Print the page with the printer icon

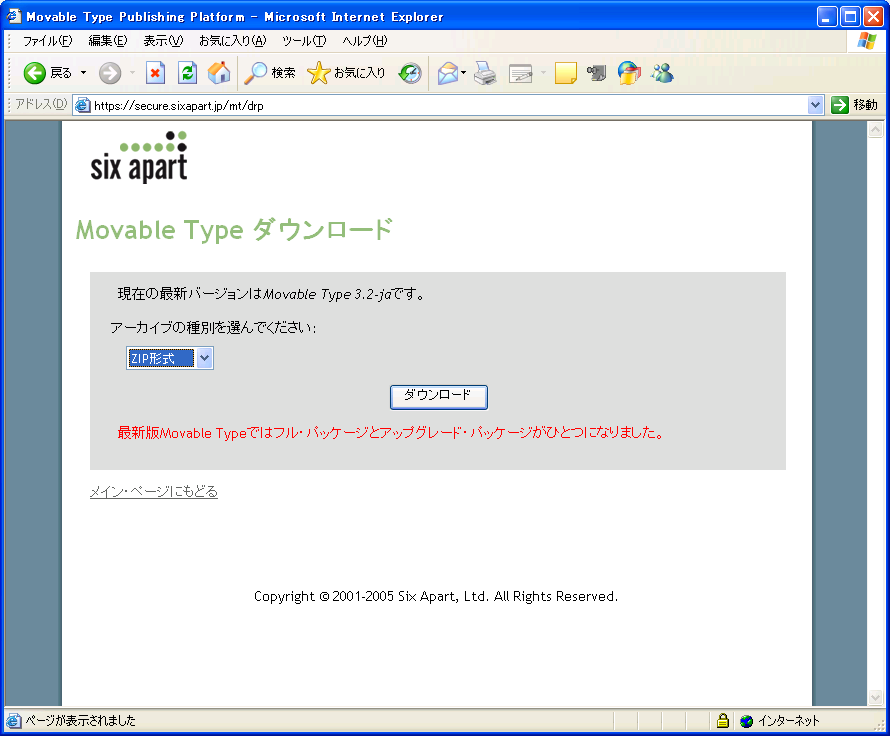[485, 73]
